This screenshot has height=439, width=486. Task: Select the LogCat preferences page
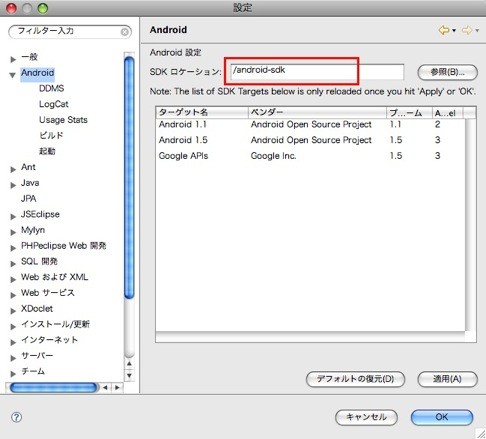point(54,104)
